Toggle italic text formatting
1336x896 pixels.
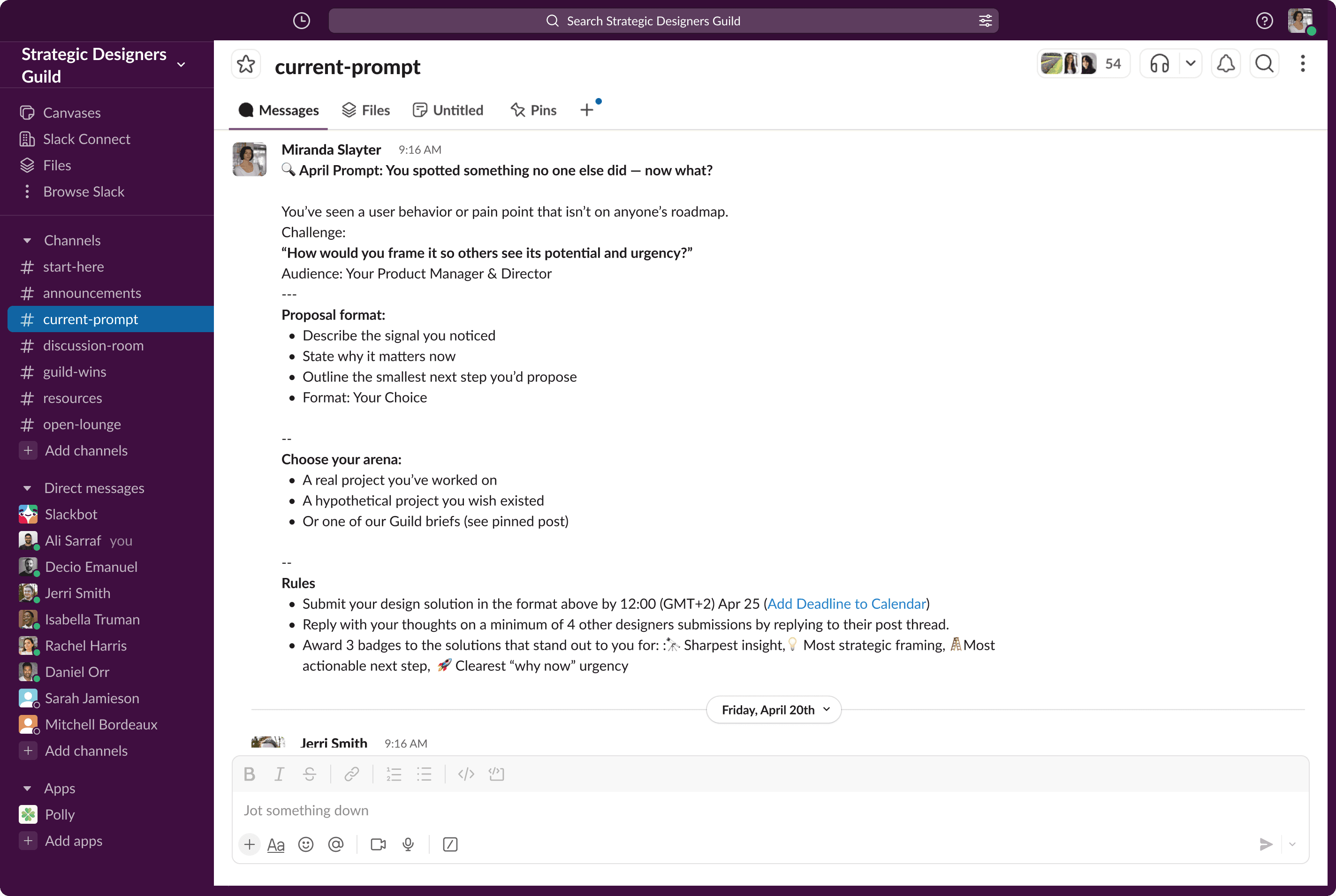coord(280,774)
